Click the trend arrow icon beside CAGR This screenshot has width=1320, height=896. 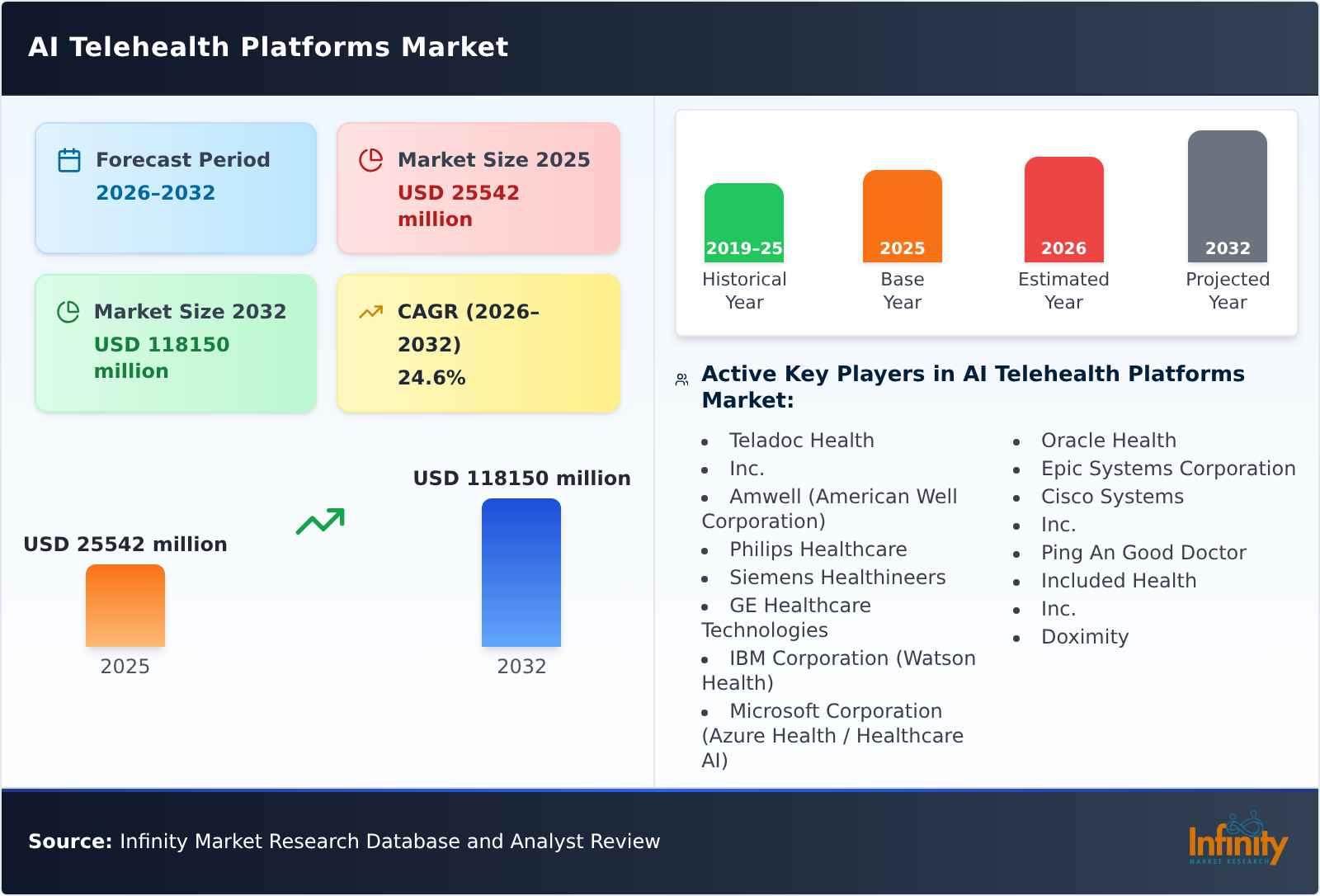point(371,312)
